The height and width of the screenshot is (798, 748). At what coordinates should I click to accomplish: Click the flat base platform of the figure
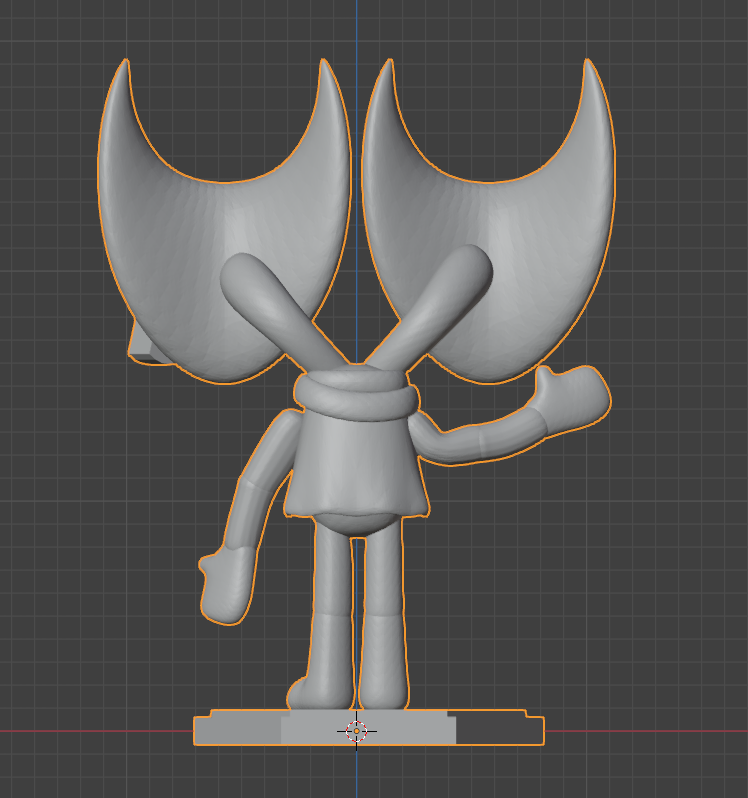click(x=368, y=727)
